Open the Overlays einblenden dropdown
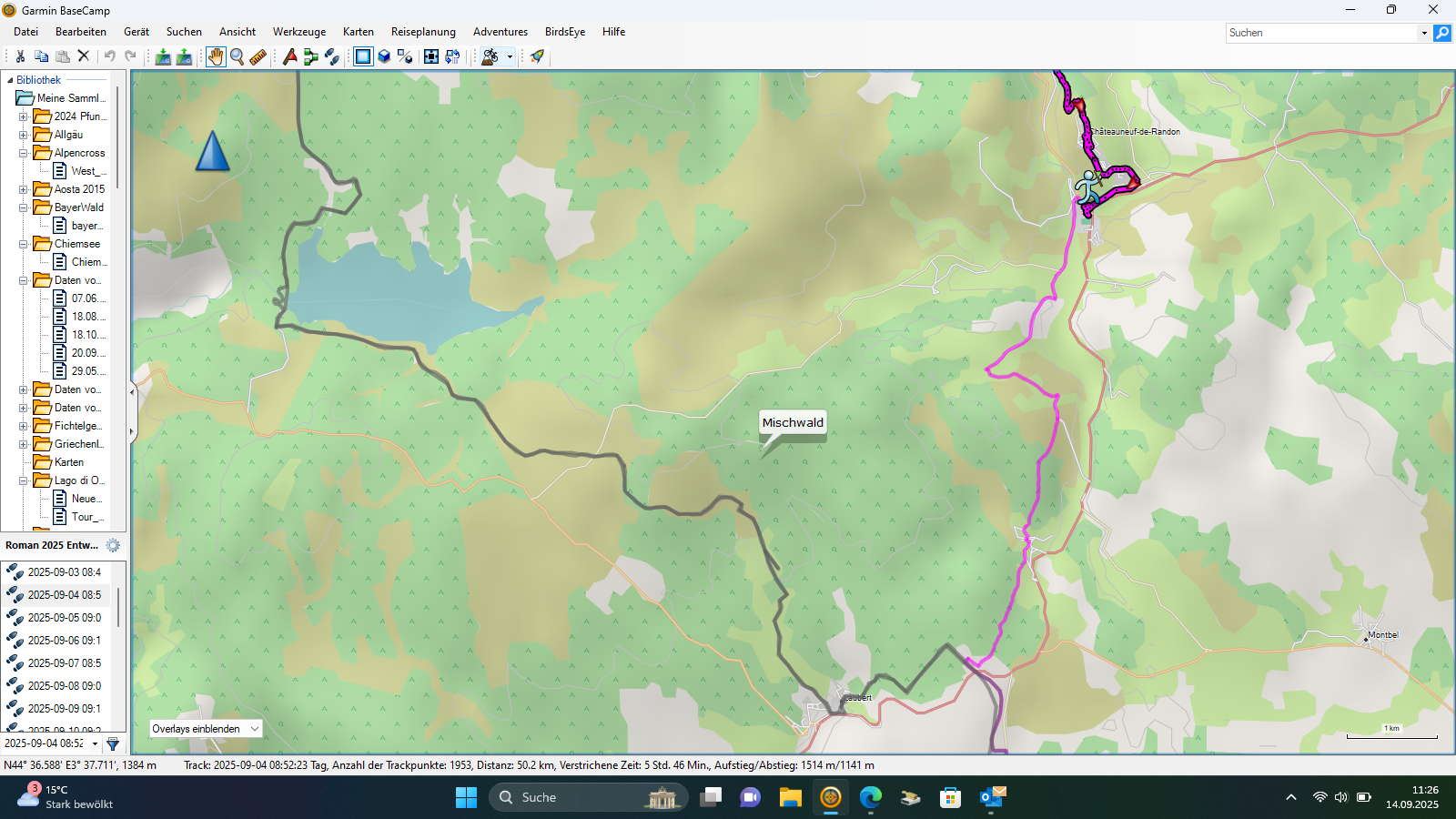 click(206, 729)
